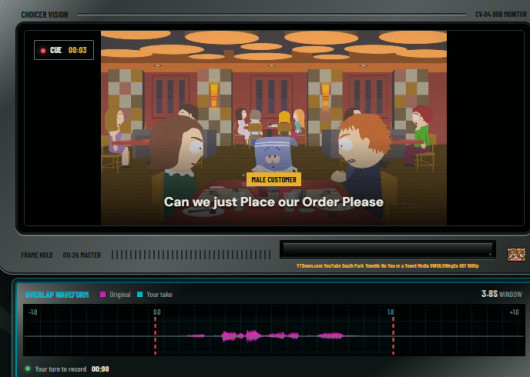Click the red dashed end marker at 1:0
Viewport: 530px width, 377px height.
(x=393, y=335)
